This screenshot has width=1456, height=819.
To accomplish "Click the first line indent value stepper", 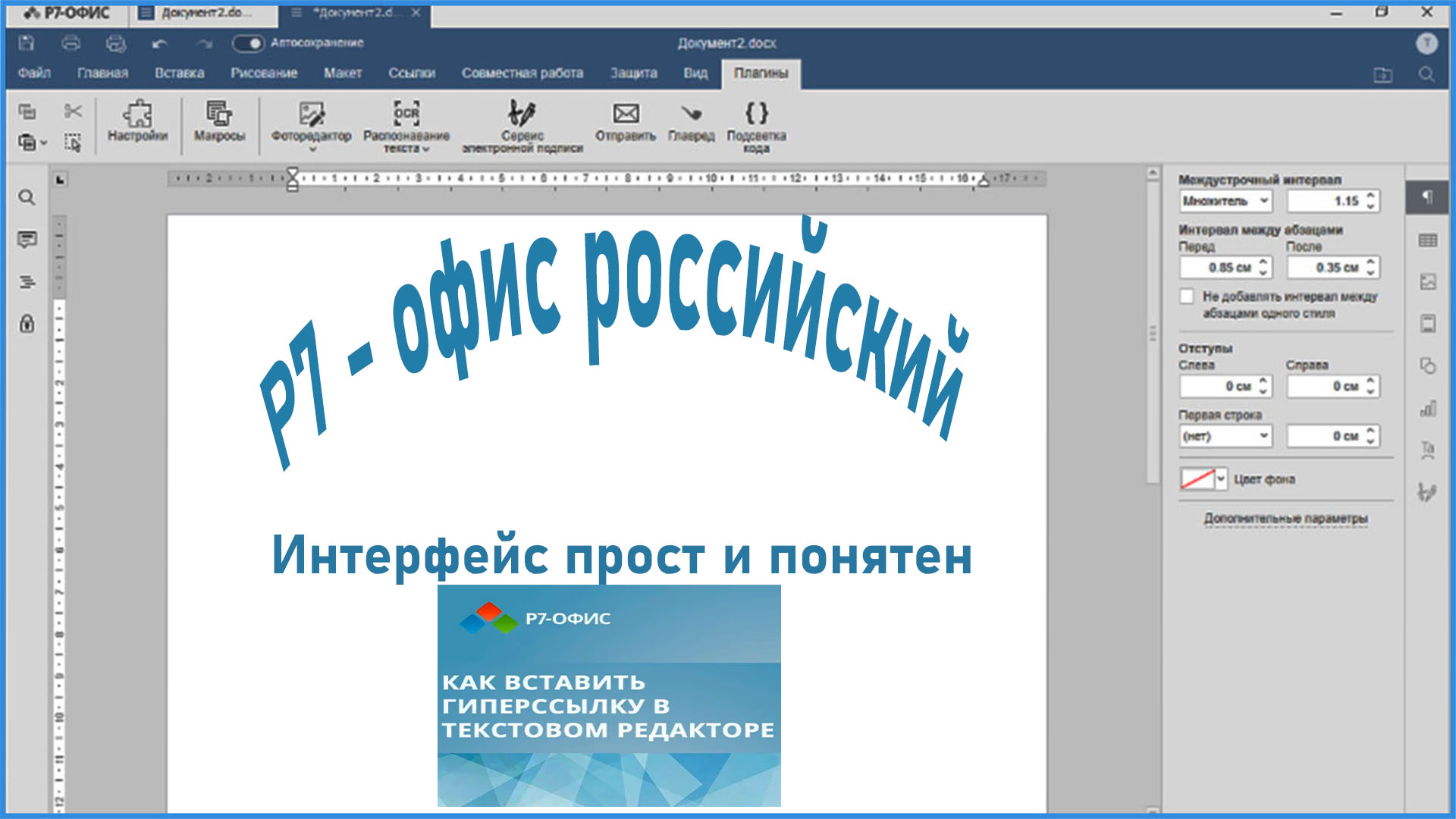I will coord(1333,436).
